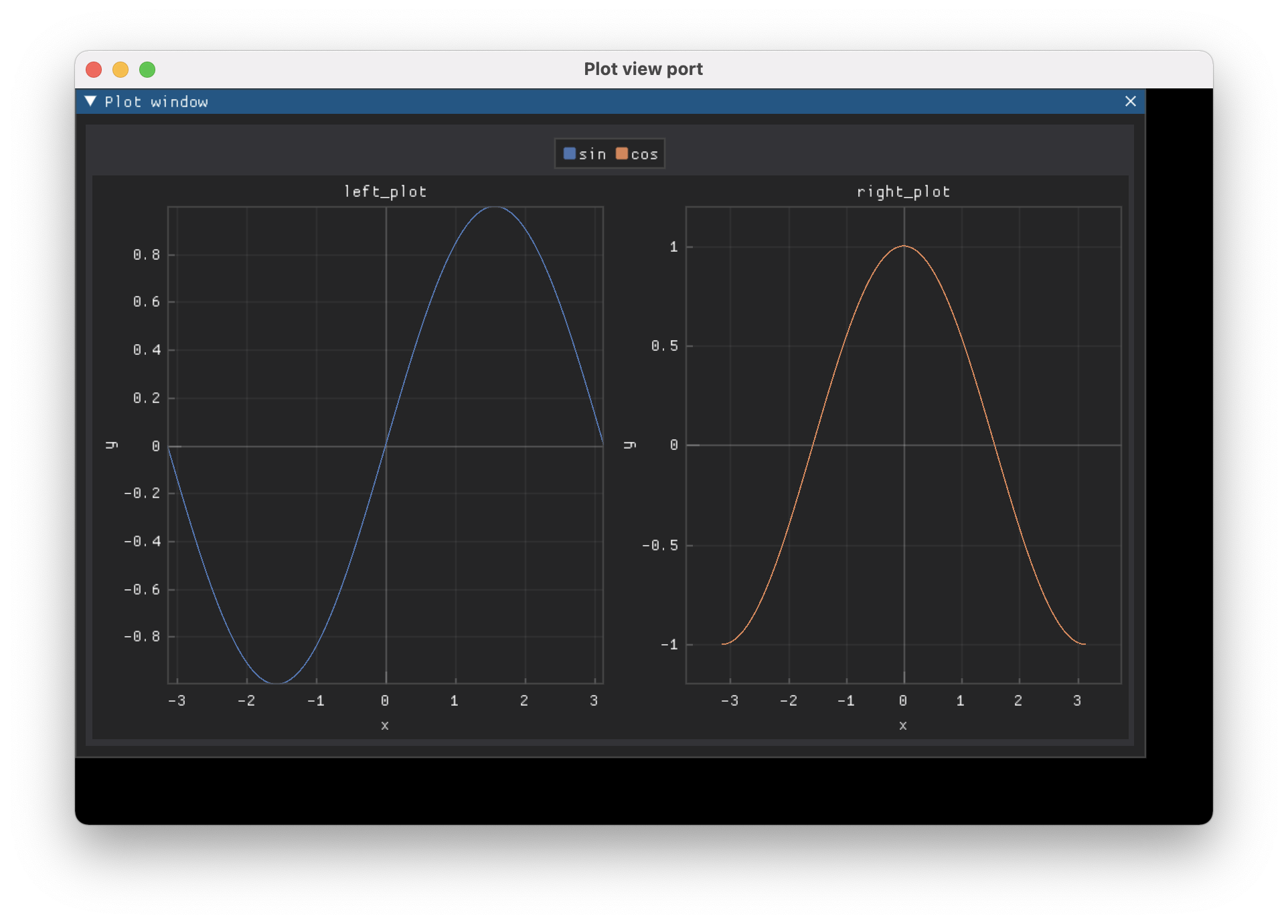Collapse the Plot window triangle
The image size is (1288, 924).
(x=90, y=101)
